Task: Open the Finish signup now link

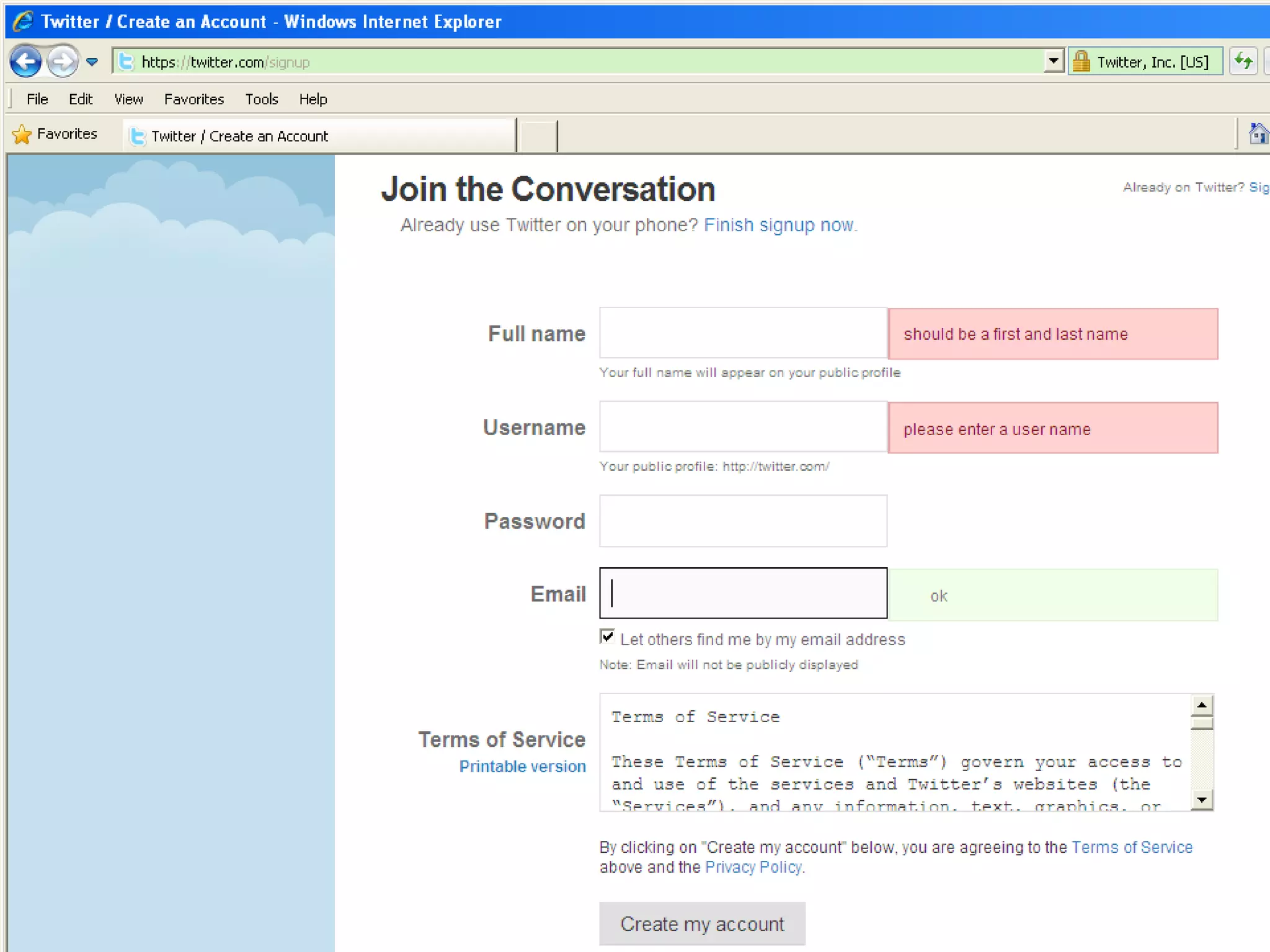Action: pos(779,225)
